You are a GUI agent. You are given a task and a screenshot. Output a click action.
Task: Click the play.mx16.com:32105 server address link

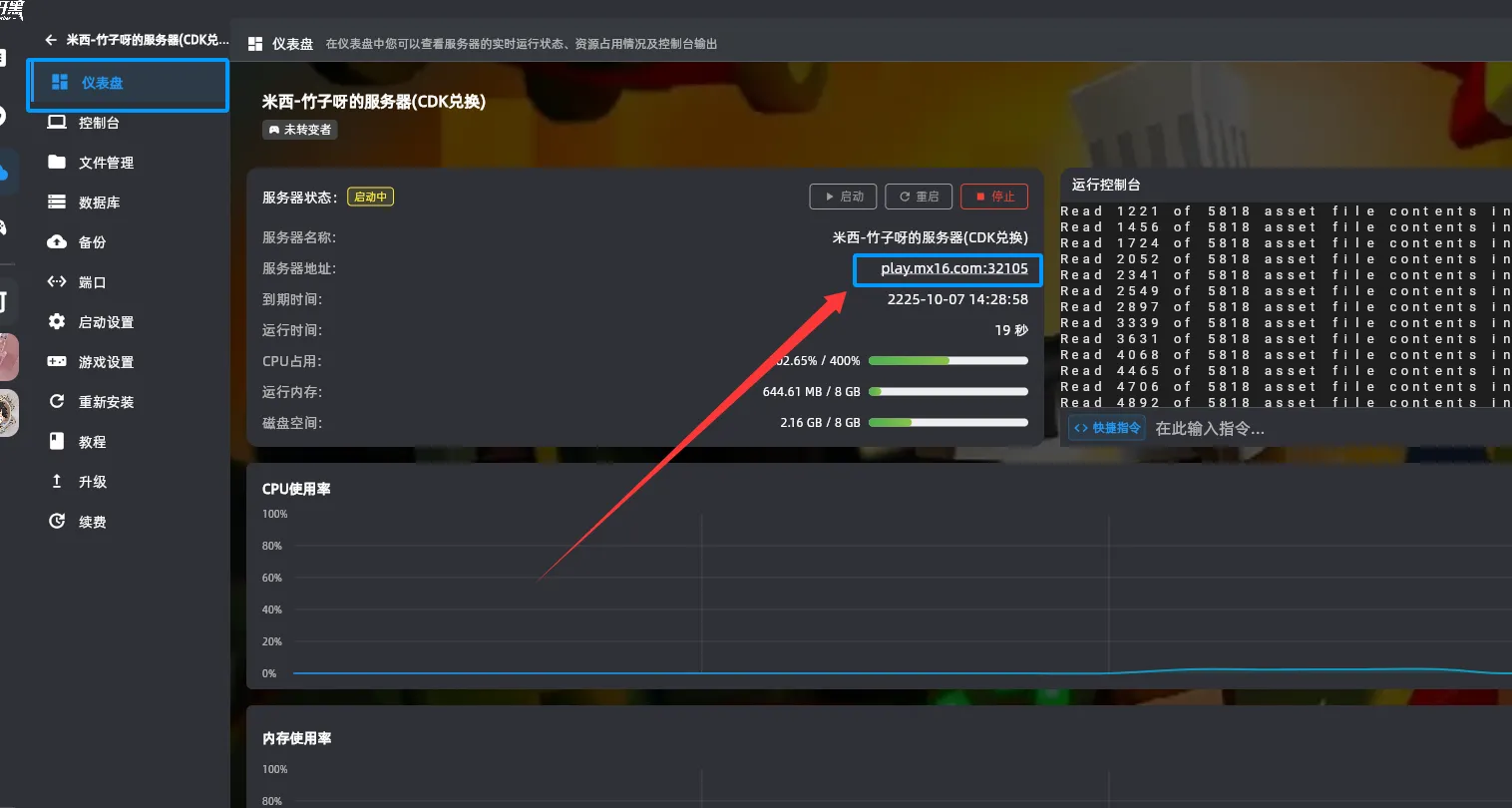[953, 268]
